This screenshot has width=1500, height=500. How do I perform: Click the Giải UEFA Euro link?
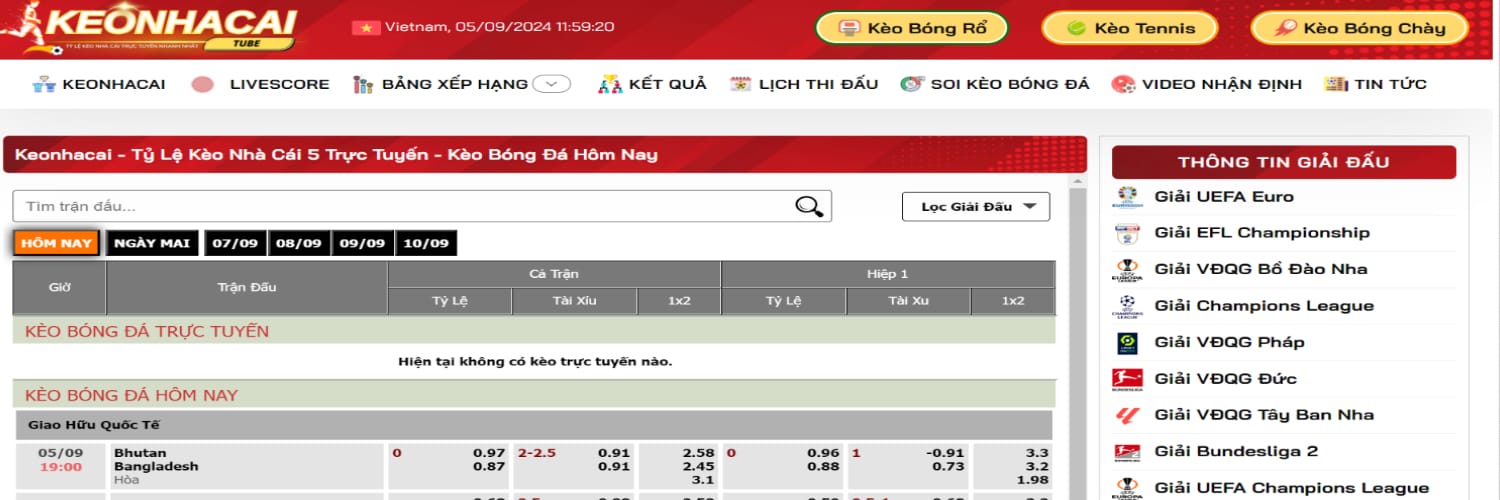pyautogui.click(x=1224, y=197)
